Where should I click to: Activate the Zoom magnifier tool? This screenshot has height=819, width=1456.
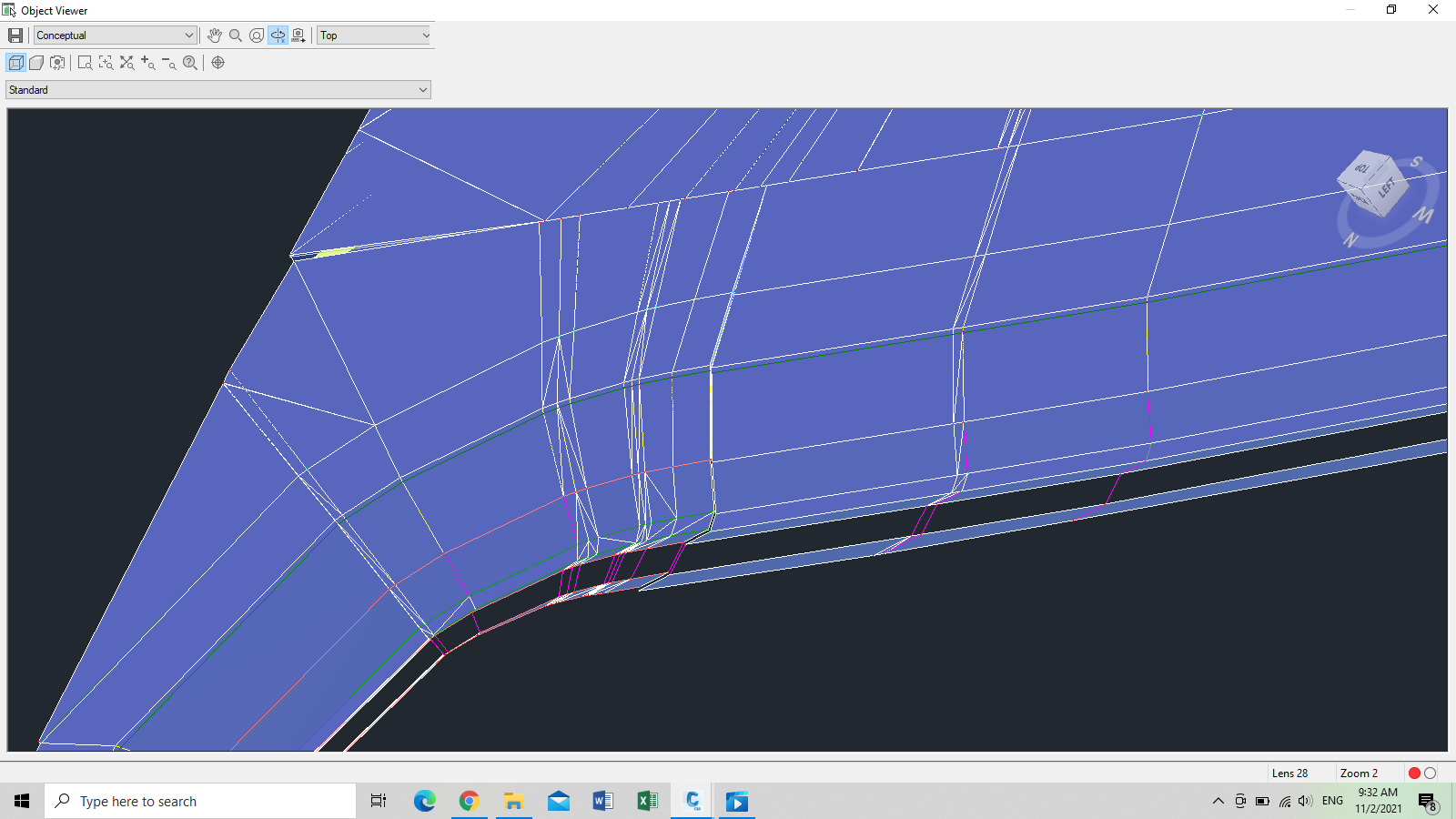click(236, 35)
